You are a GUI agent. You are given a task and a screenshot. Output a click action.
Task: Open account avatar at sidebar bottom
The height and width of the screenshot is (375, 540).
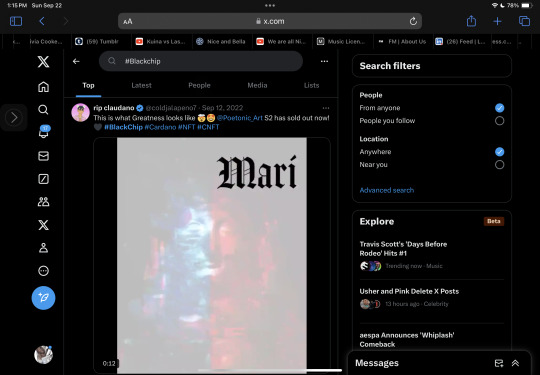(x=43, y=355)
